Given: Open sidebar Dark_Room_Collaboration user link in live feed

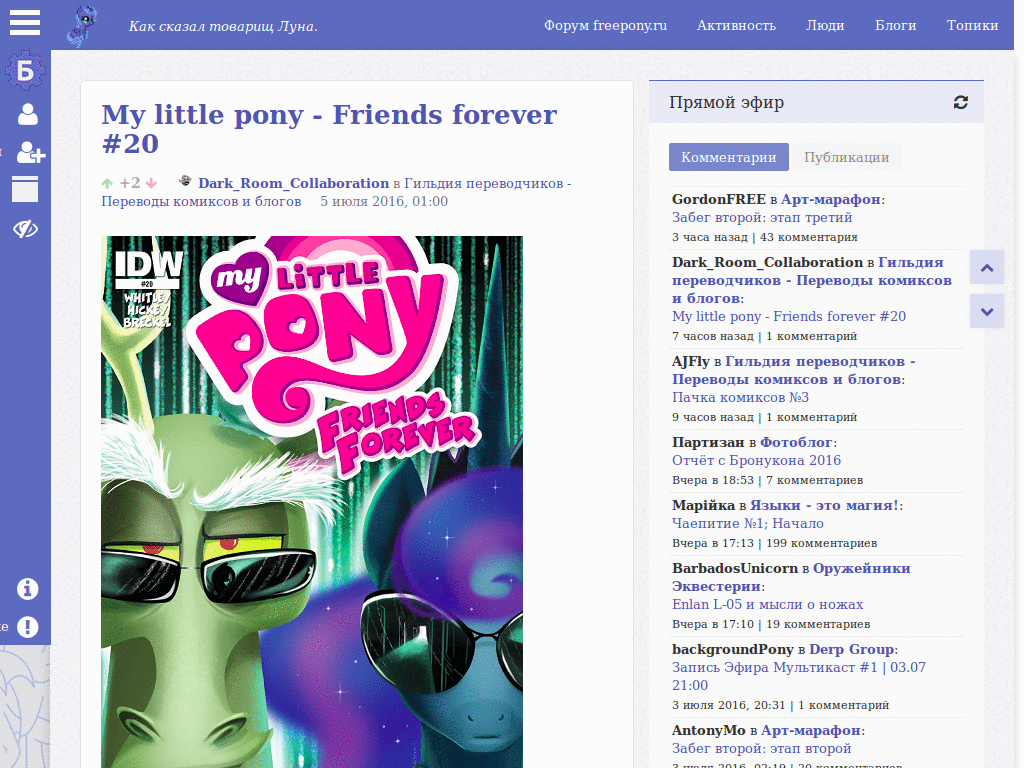Looking at the screenshot, I should (767, 263).
